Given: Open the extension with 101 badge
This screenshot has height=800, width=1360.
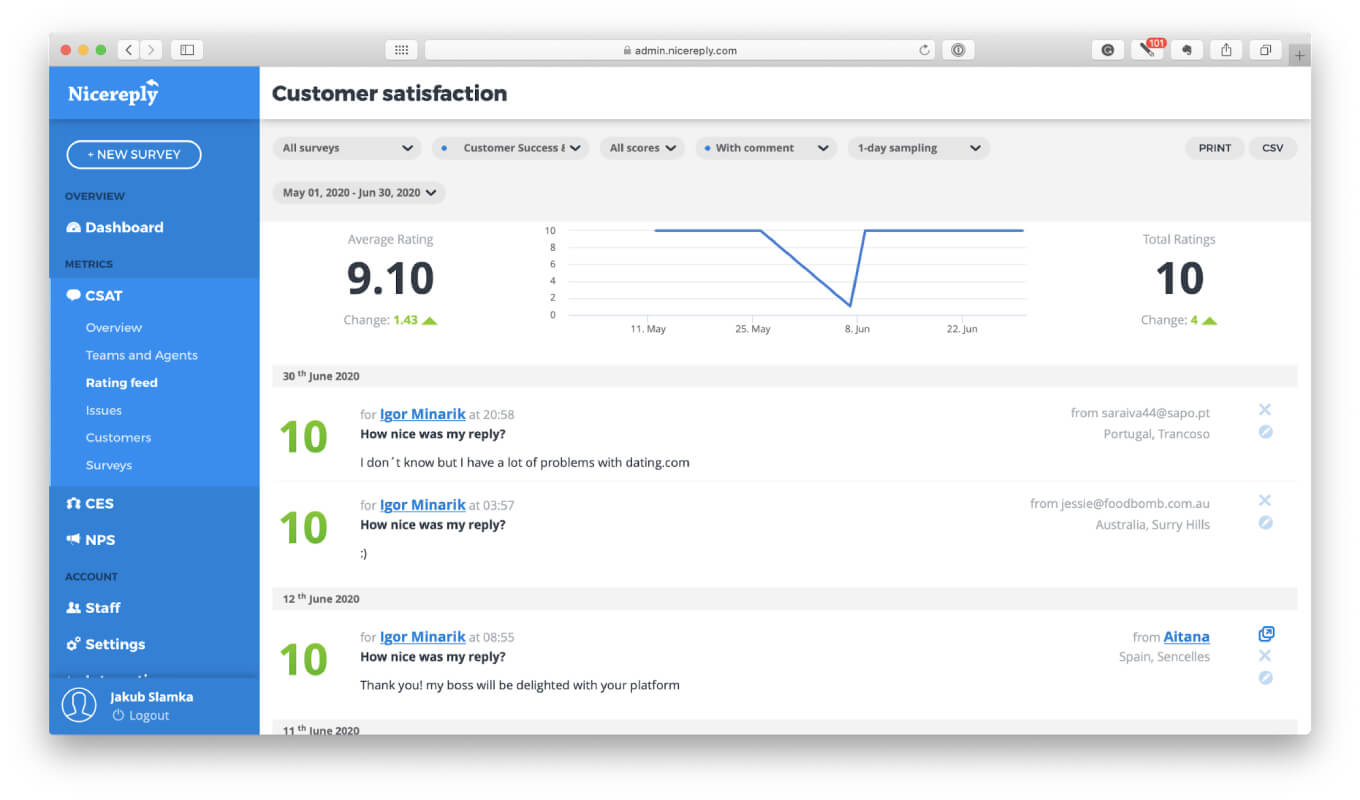Looking at the screenshot, I should point(1147,50).
